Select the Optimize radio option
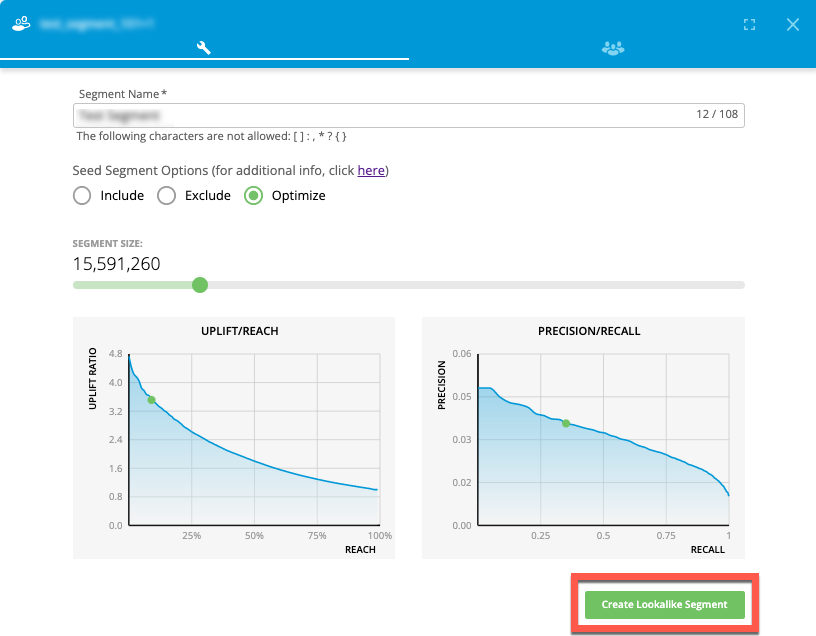The width and height of the screenshot is (816, 636). (253, 196)
